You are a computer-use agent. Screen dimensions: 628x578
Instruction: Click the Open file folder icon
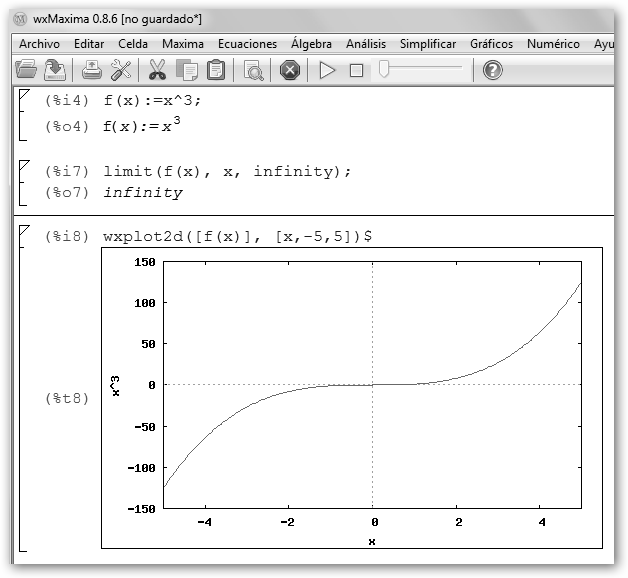point(26,70)
